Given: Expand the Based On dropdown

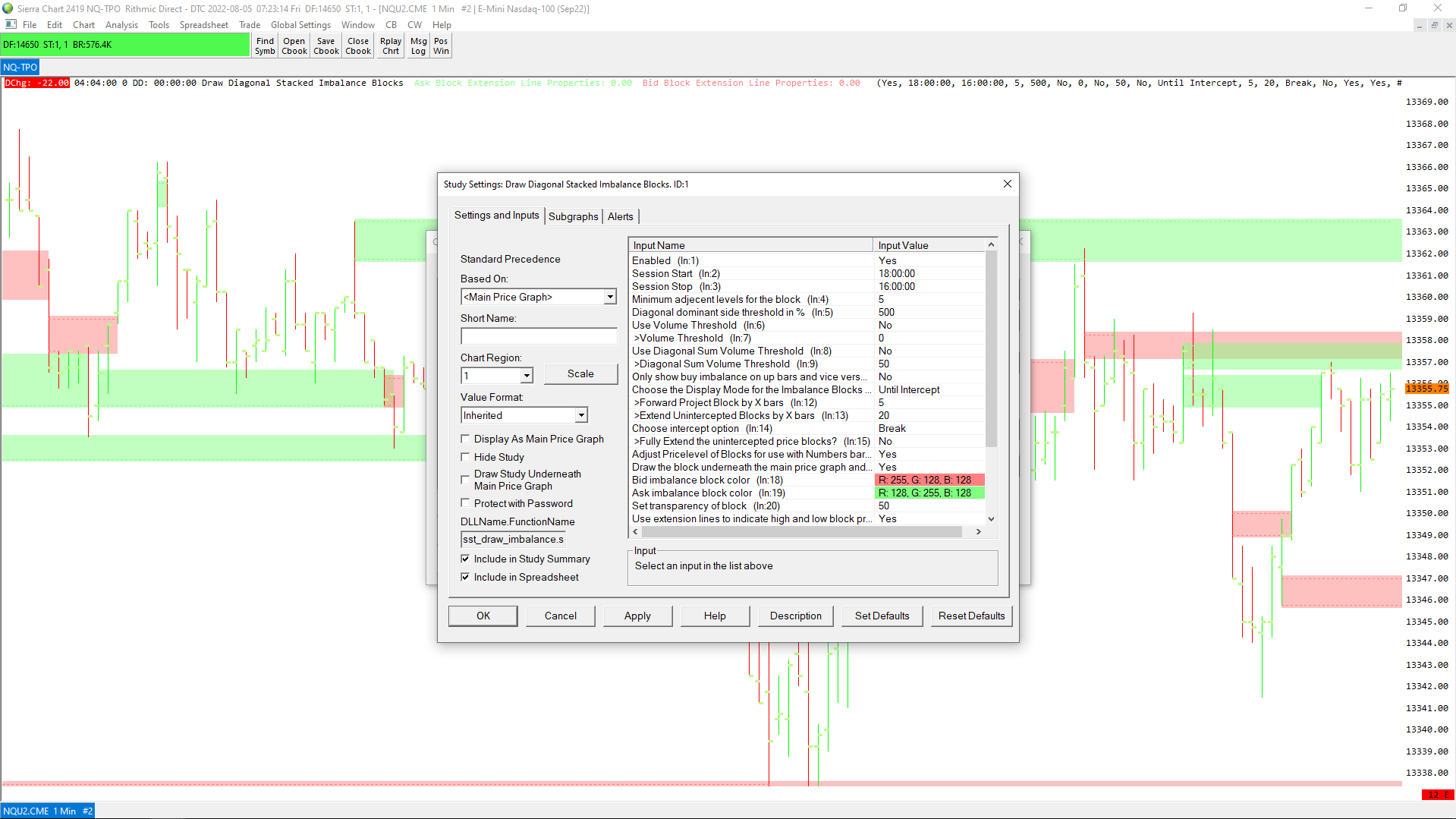Looking at the screenshot, I should coord(610,297).
